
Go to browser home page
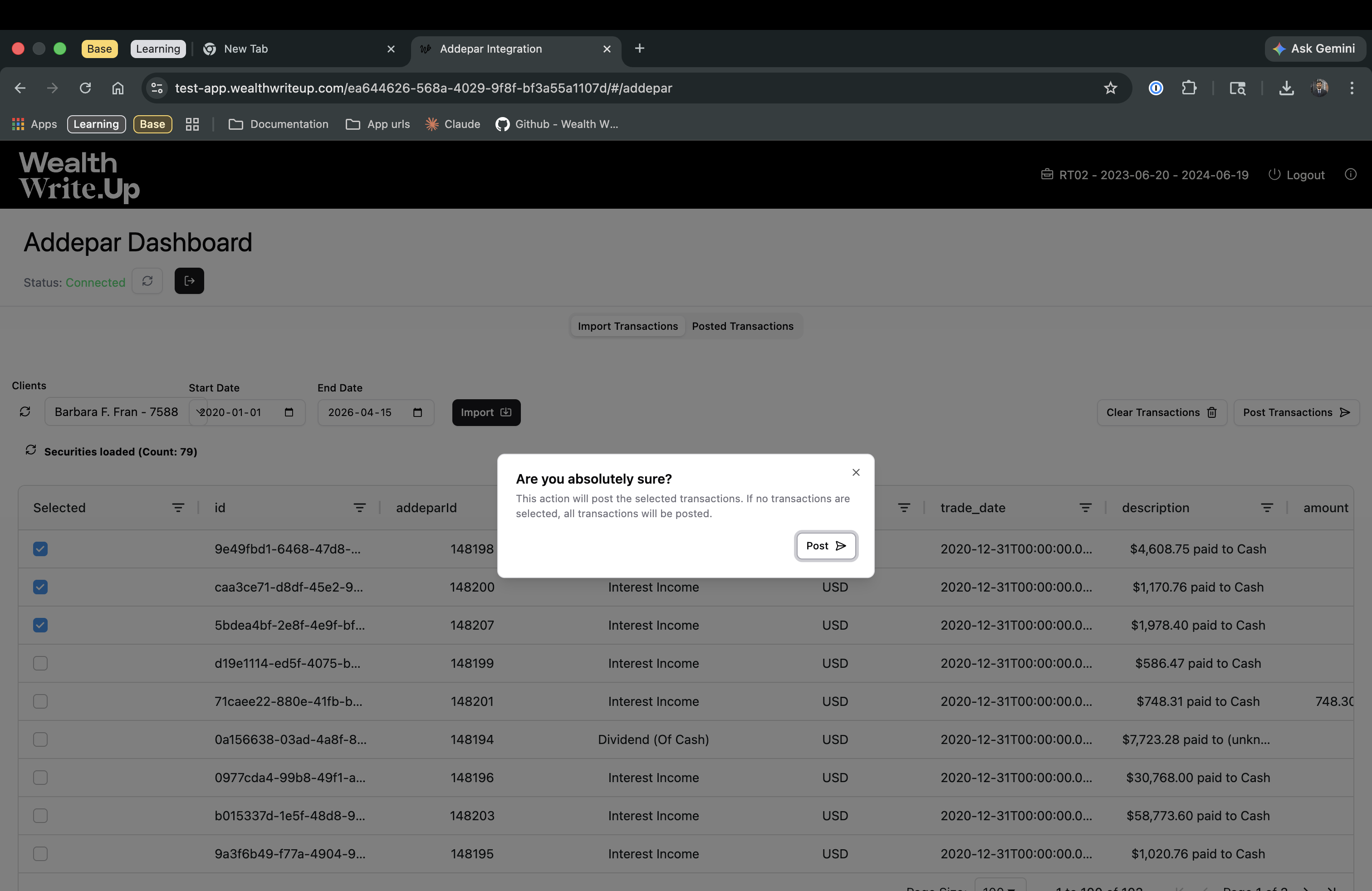118,88
